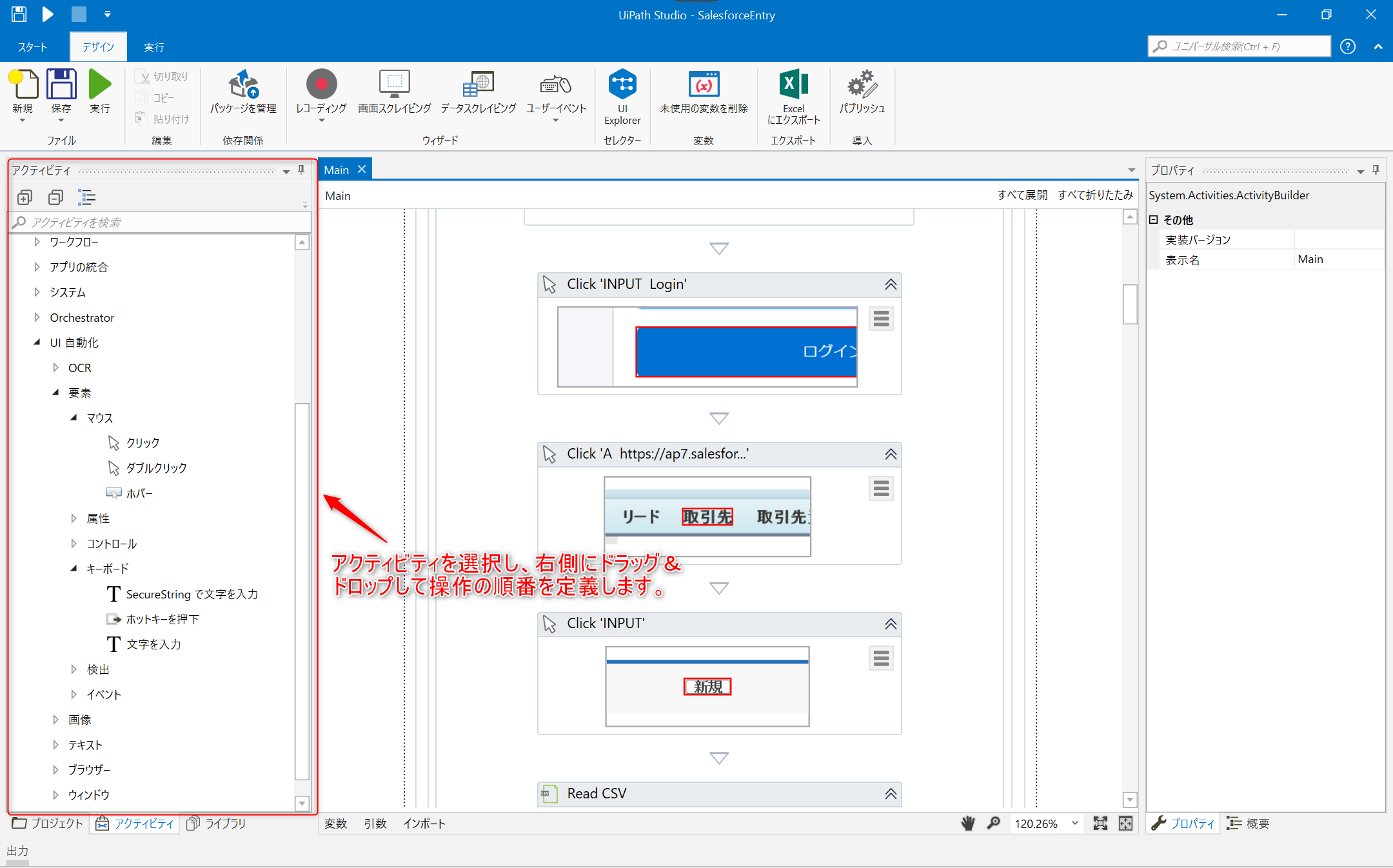This screenshot has width=1393, height=868.
Task: Click the tree view options icon in Activities
Action: click(x=86, y=197)
